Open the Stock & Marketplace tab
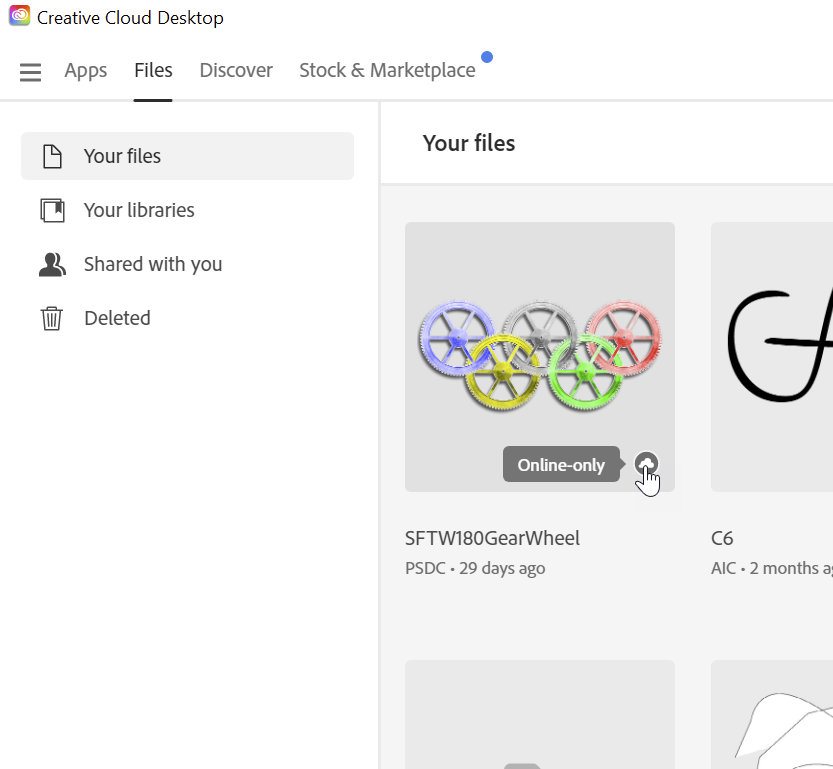The width and height of the screenshot is (833, 769). point(387,70)
